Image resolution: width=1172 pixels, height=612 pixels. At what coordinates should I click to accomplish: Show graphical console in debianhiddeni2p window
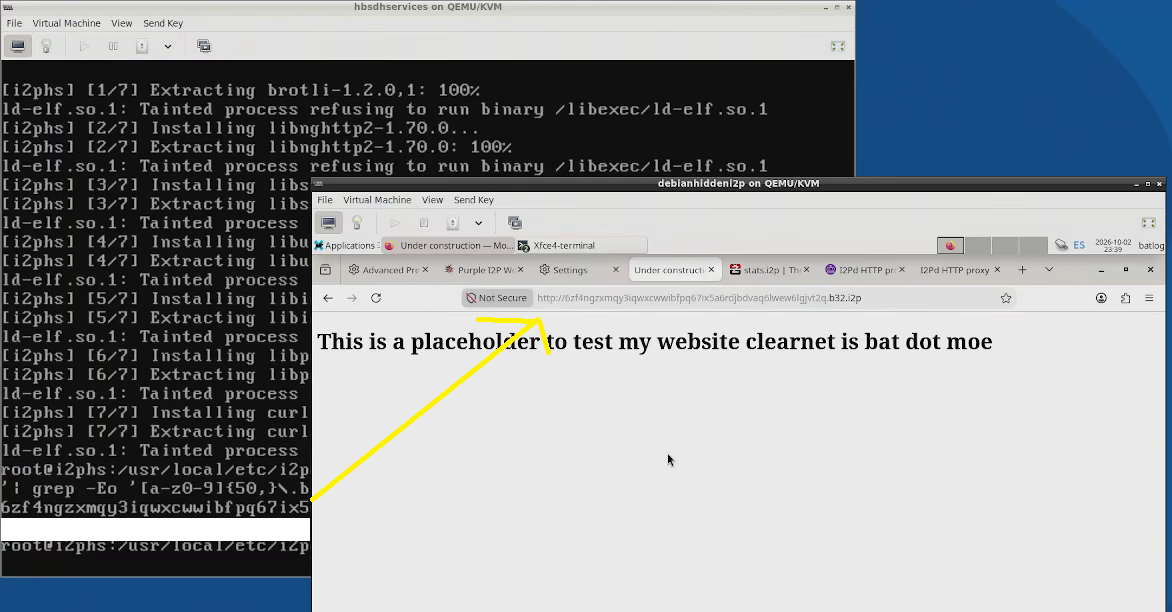(x=329, y=223)
